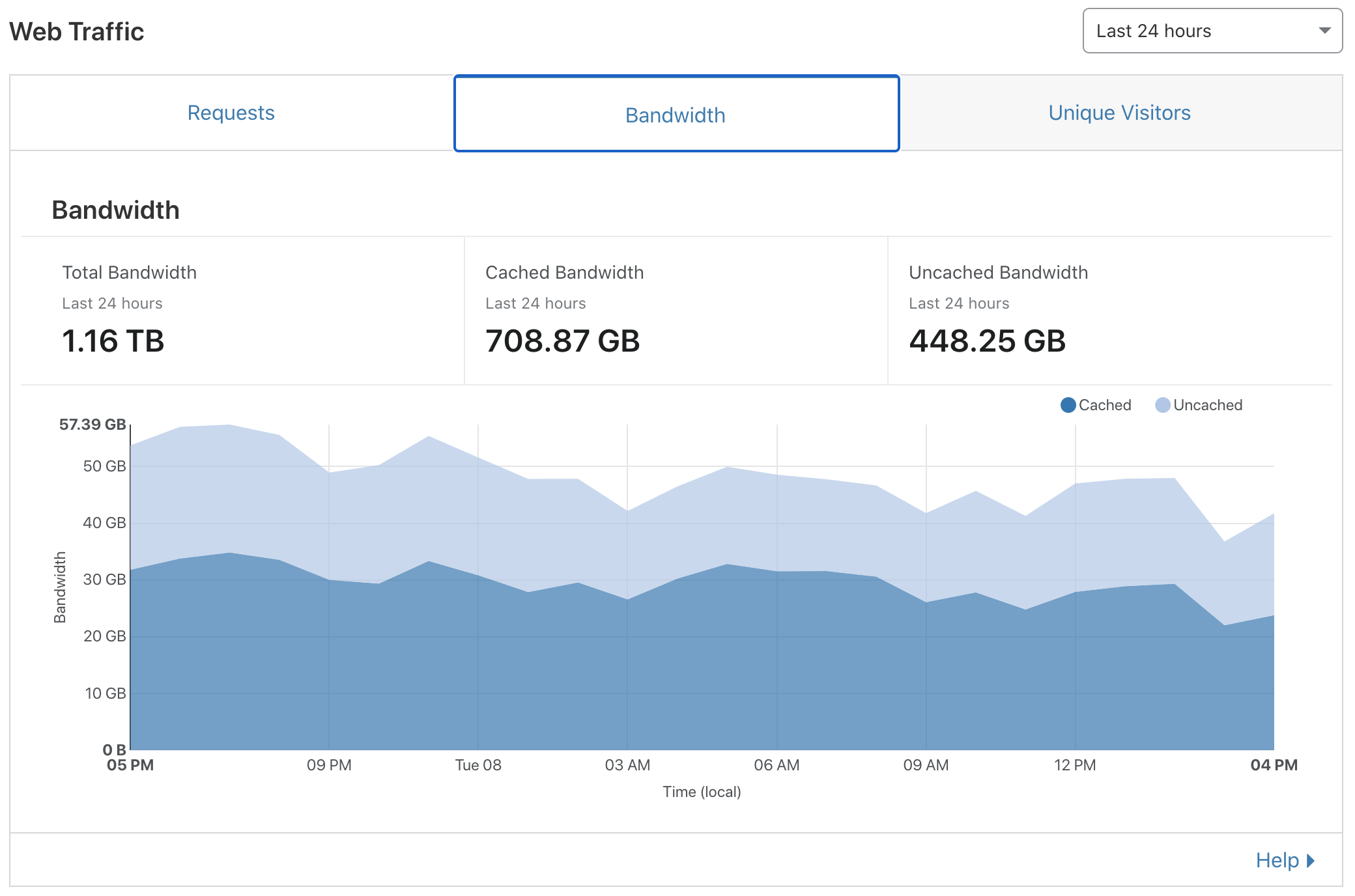Screen dimensions: 1355x896
Task: Click the light blue Uncached legend dot
Action: point(1163,405)
